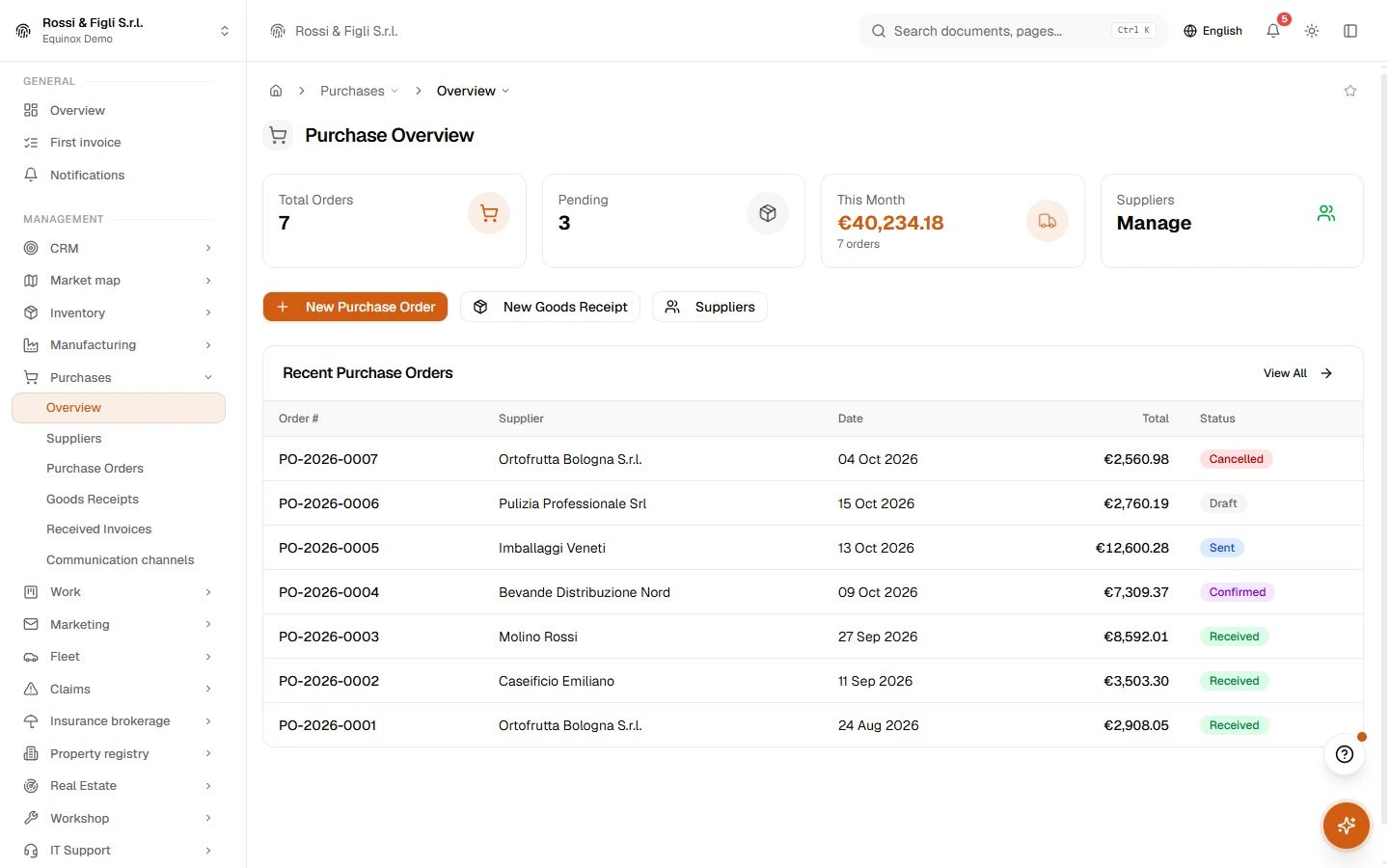Click the New Goods Receipt button
The image size is (1389, 868).
(x=550, y=307)
